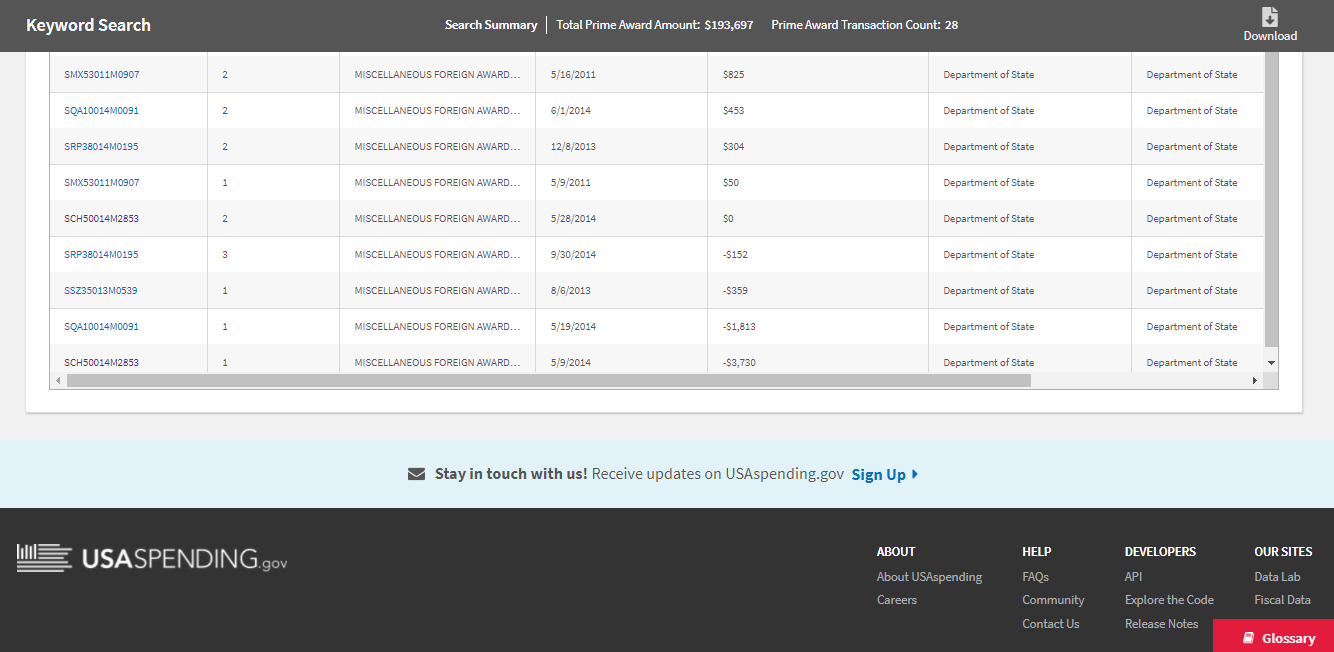Click the Download icon in header

[x=1270, y=17]
